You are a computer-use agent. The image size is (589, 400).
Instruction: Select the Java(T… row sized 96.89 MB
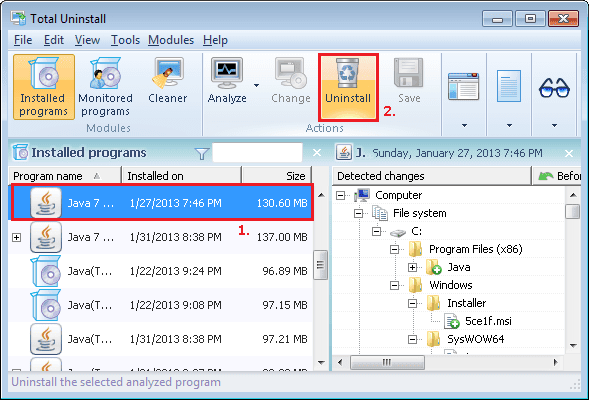click(x=161, y=271)
